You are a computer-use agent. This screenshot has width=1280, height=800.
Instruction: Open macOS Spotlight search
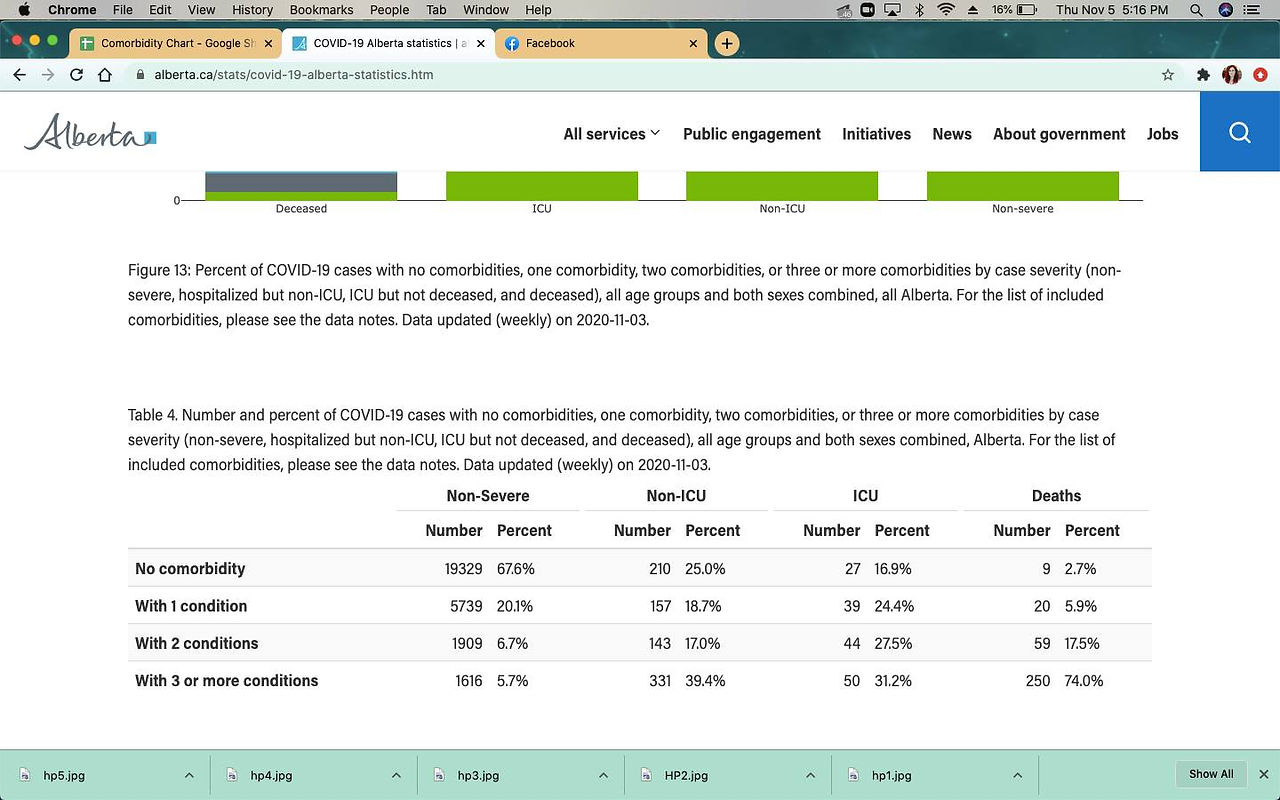pyautogui.click(x=1197, y=10)
